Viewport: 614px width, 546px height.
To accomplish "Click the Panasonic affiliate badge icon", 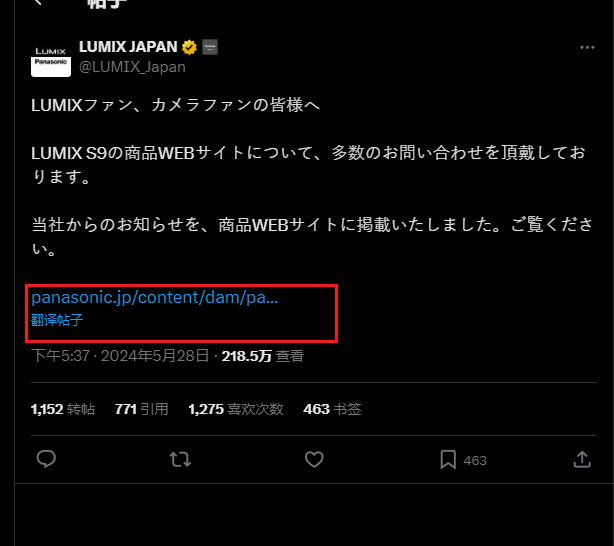I will pos(210,47).
